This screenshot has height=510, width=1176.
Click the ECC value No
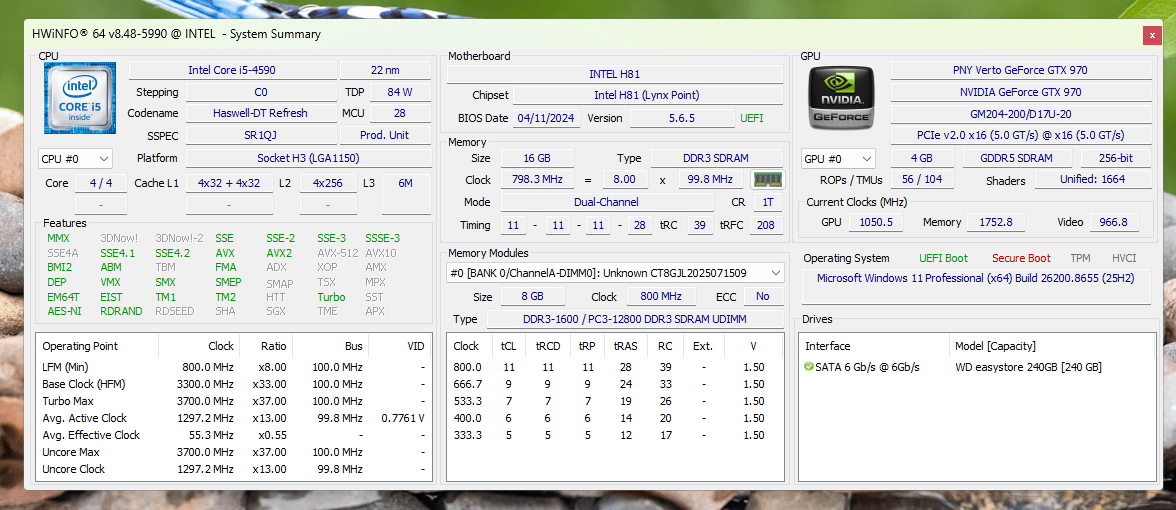coord(763,296)
